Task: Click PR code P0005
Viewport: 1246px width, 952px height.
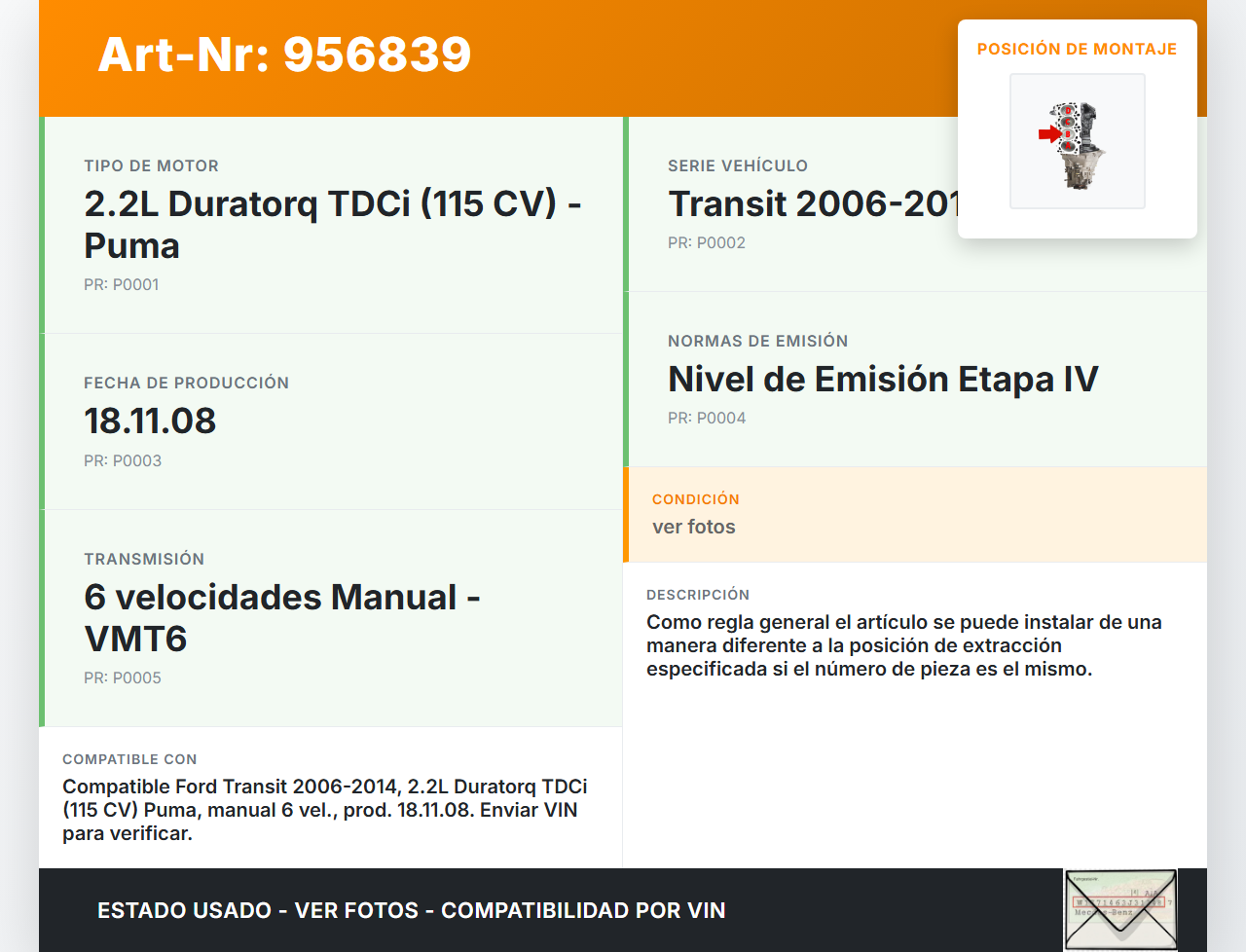Action: tap(123, 678)
